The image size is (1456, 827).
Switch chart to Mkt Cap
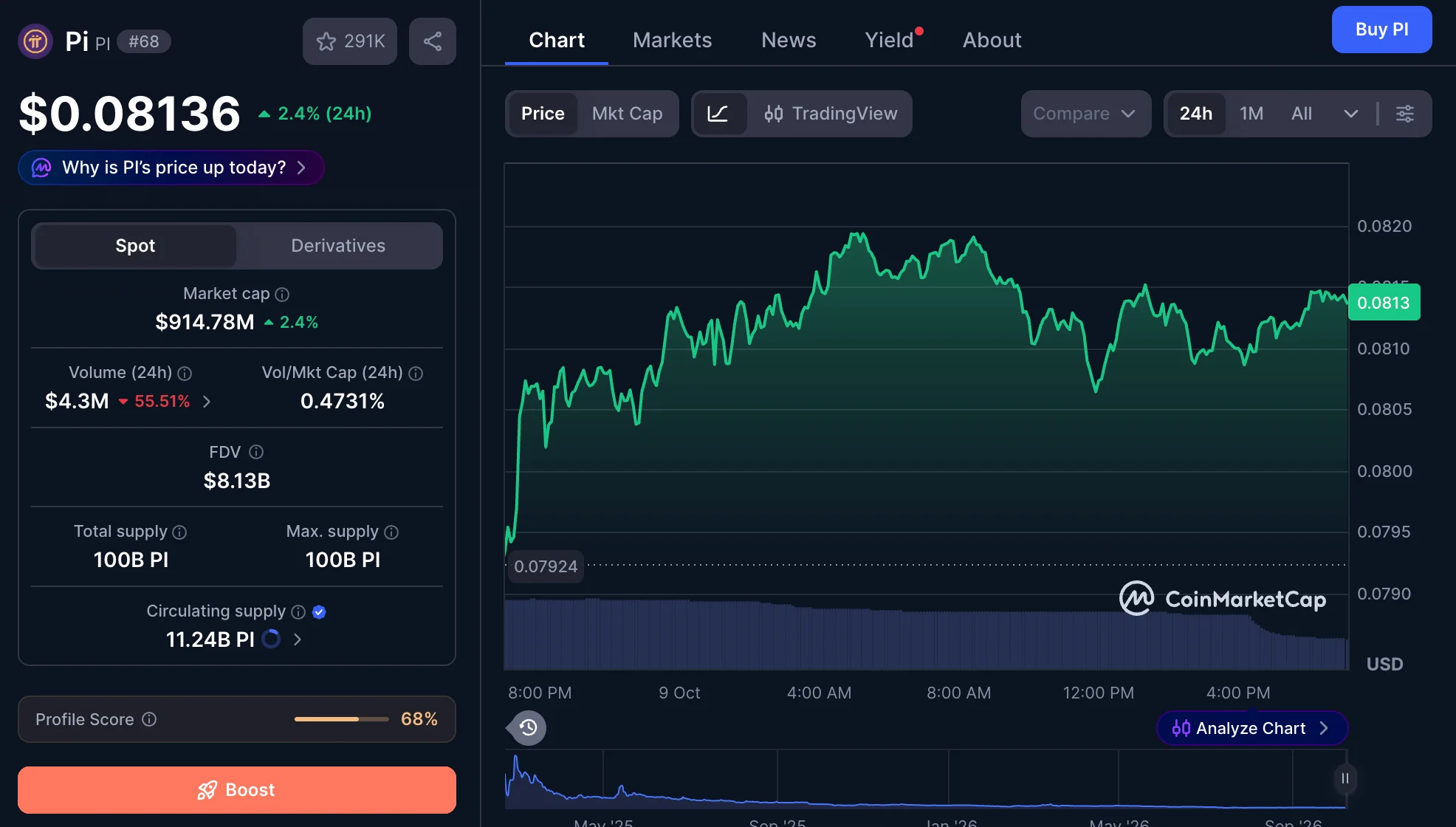(627, 114)
